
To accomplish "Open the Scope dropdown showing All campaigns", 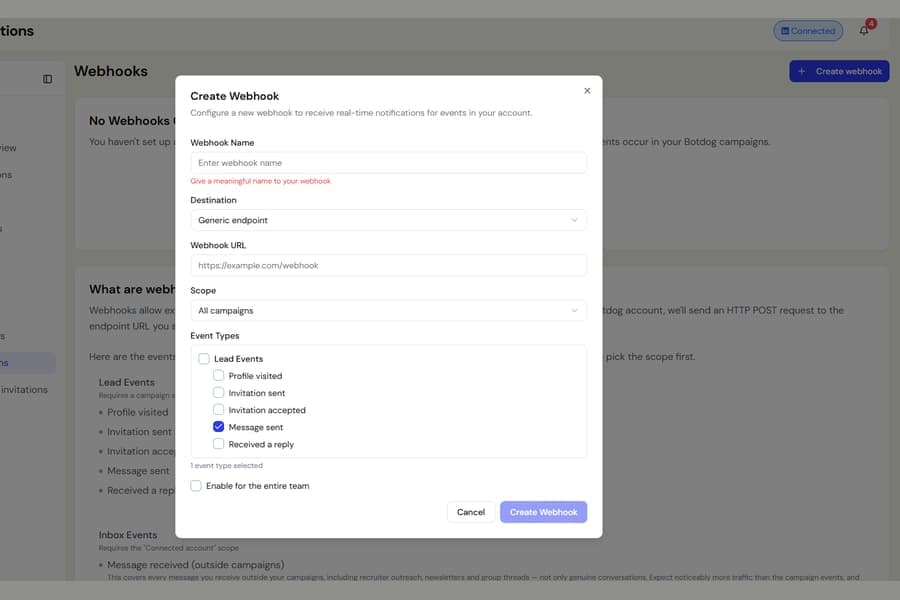I will [389, 311].
